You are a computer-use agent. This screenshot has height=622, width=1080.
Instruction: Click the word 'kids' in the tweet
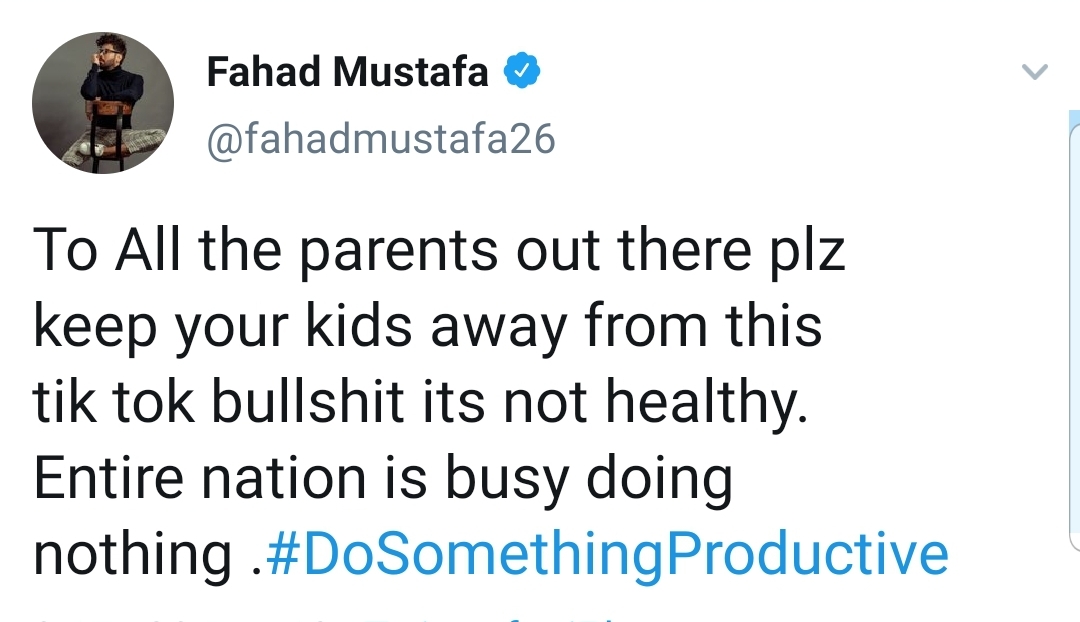point(359,324)
